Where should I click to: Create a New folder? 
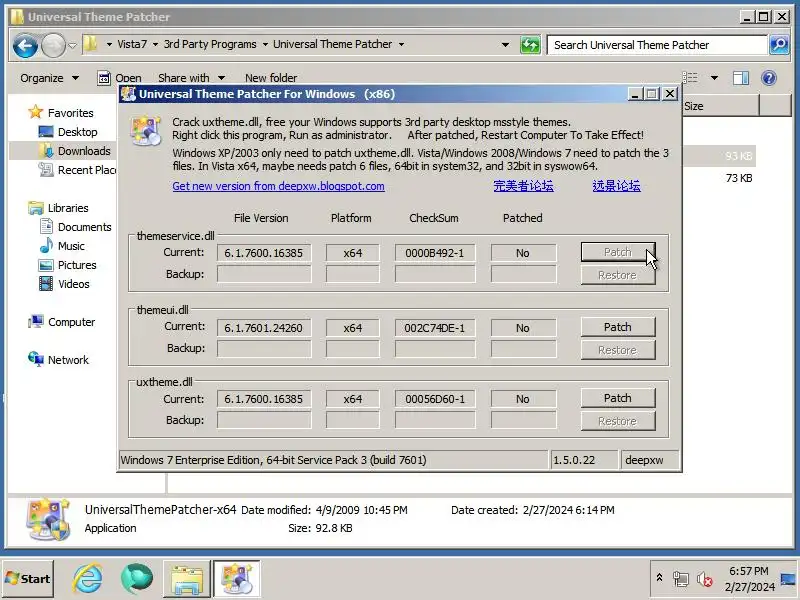tap(271, 78)
